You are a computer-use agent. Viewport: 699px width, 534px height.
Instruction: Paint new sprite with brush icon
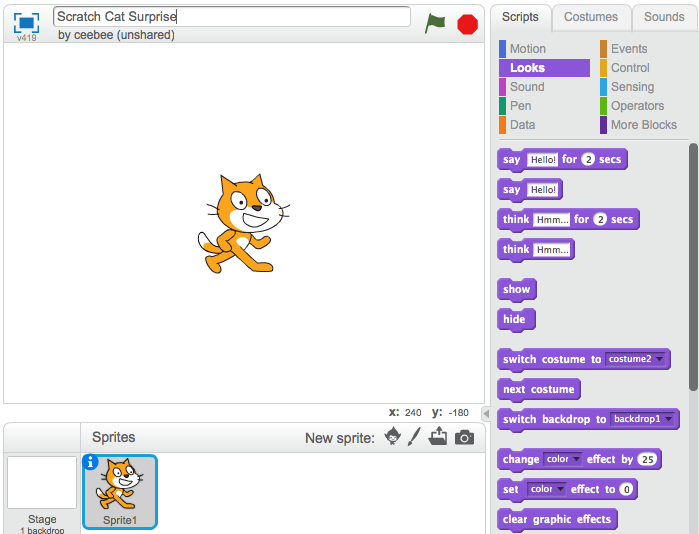point(414,436)
